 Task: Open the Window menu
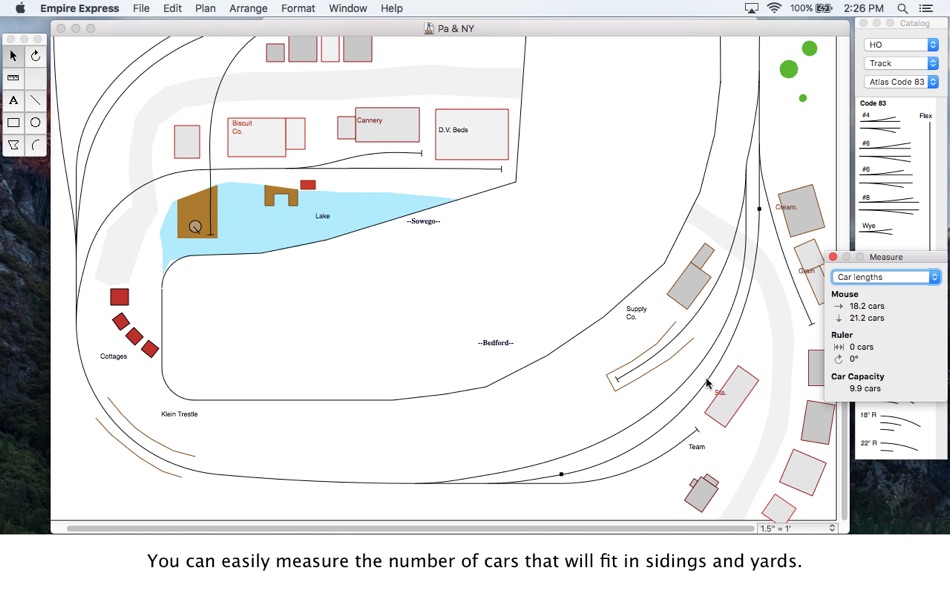coord(348,8)
